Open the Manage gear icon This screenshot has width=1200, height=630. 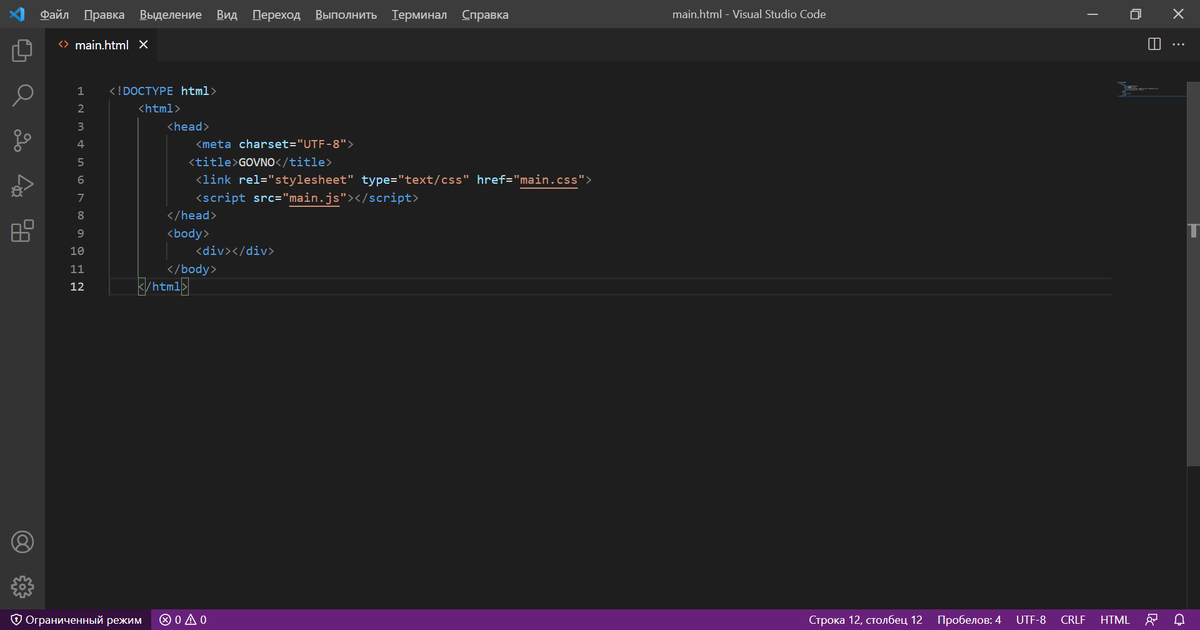click(x=22, y=587)
